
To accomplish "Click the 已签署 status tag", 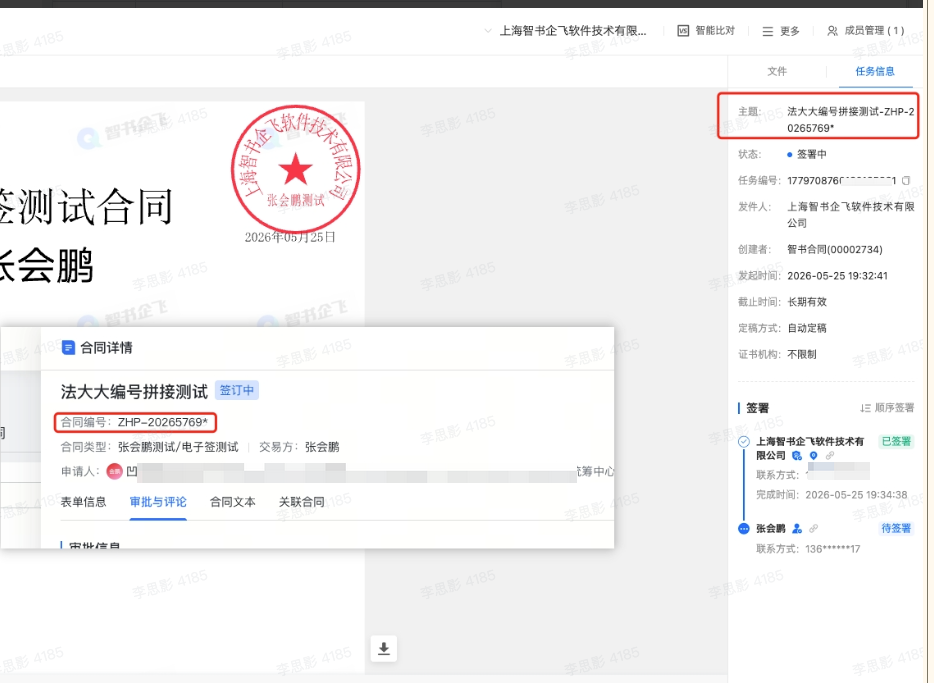I will coord(896,441).
